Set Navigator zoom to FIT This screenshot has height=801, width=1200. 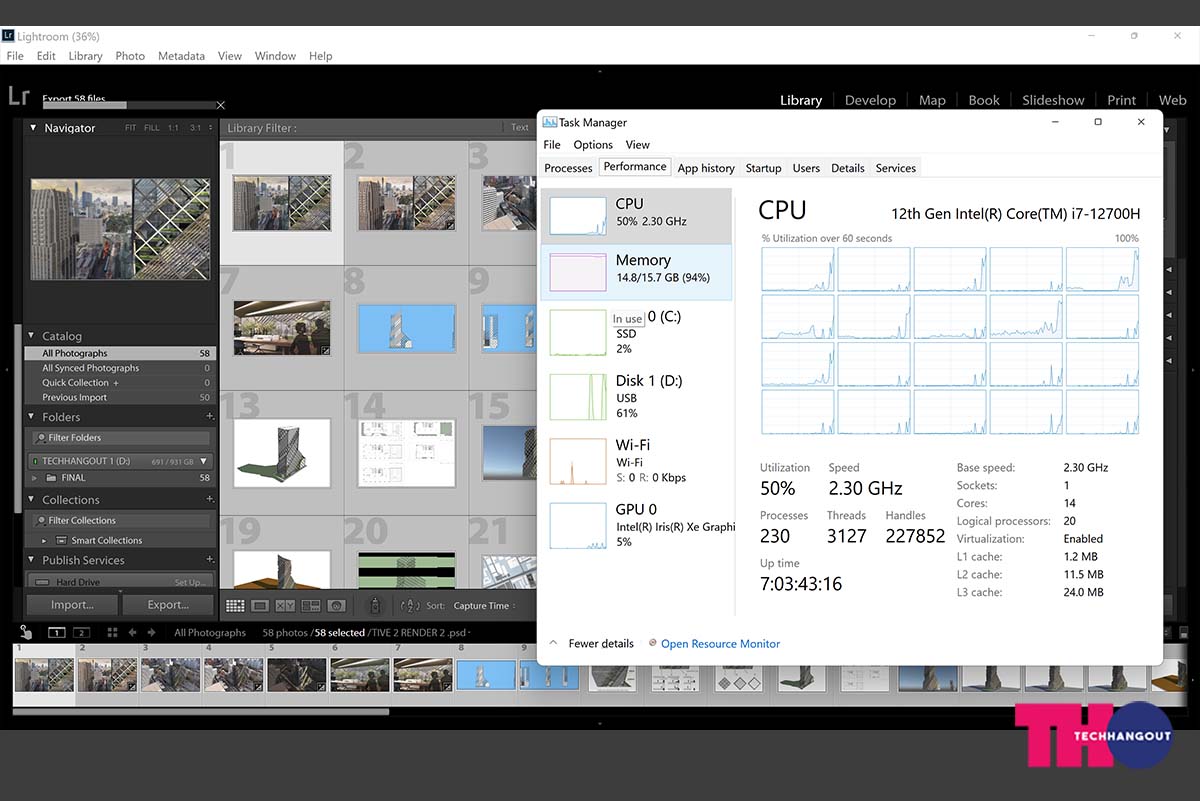coord(131,128)
